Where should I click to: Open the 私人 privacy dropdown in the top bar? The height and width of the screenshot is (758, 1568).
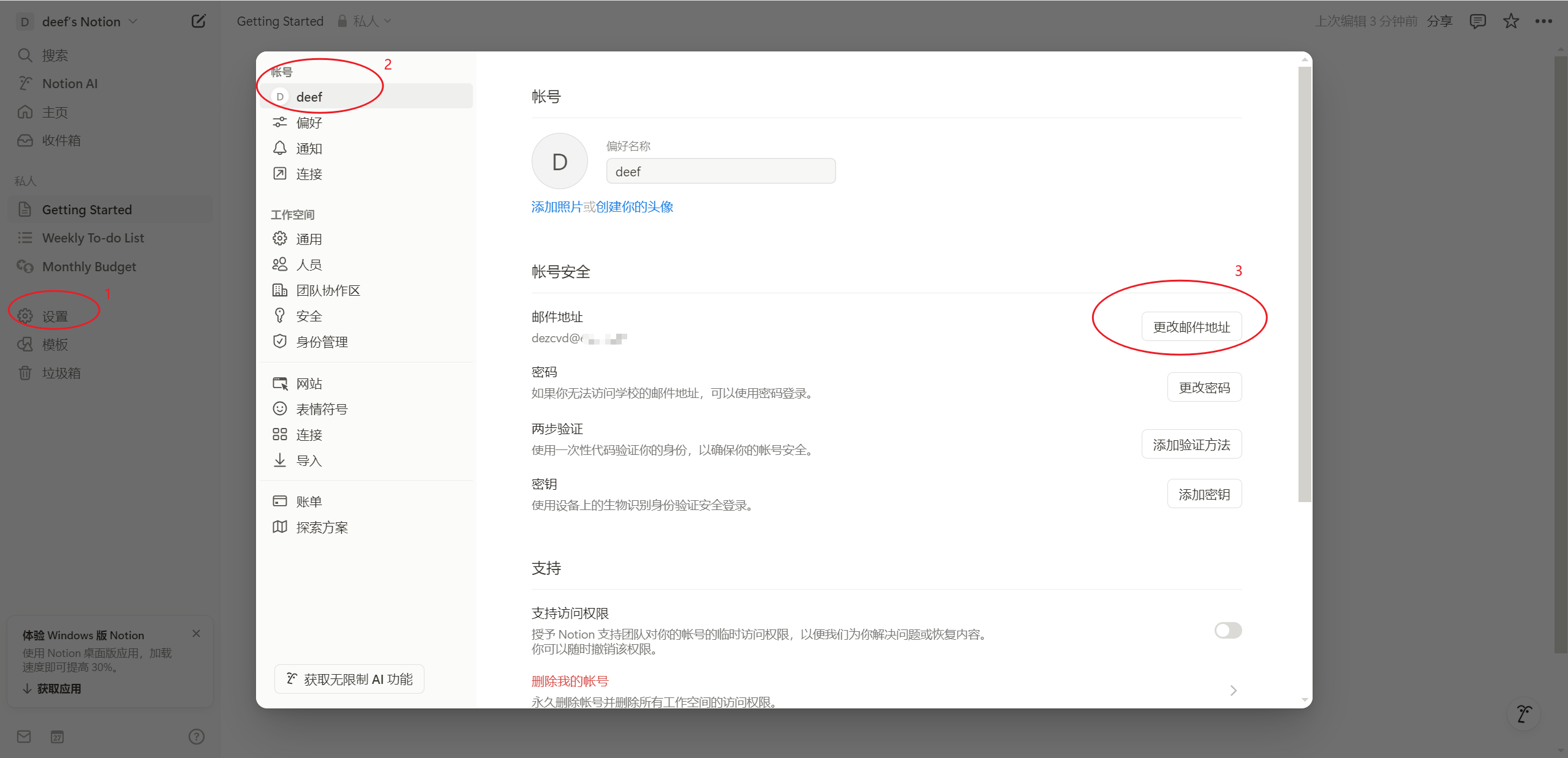pos(364,21)
